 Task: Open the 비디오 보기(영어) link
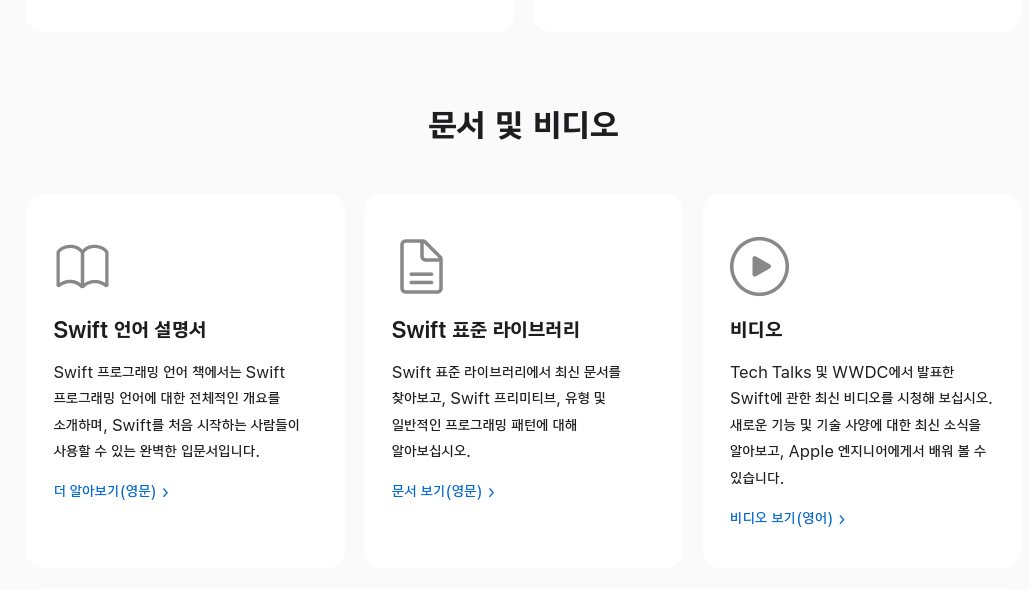tap(788, 518)
